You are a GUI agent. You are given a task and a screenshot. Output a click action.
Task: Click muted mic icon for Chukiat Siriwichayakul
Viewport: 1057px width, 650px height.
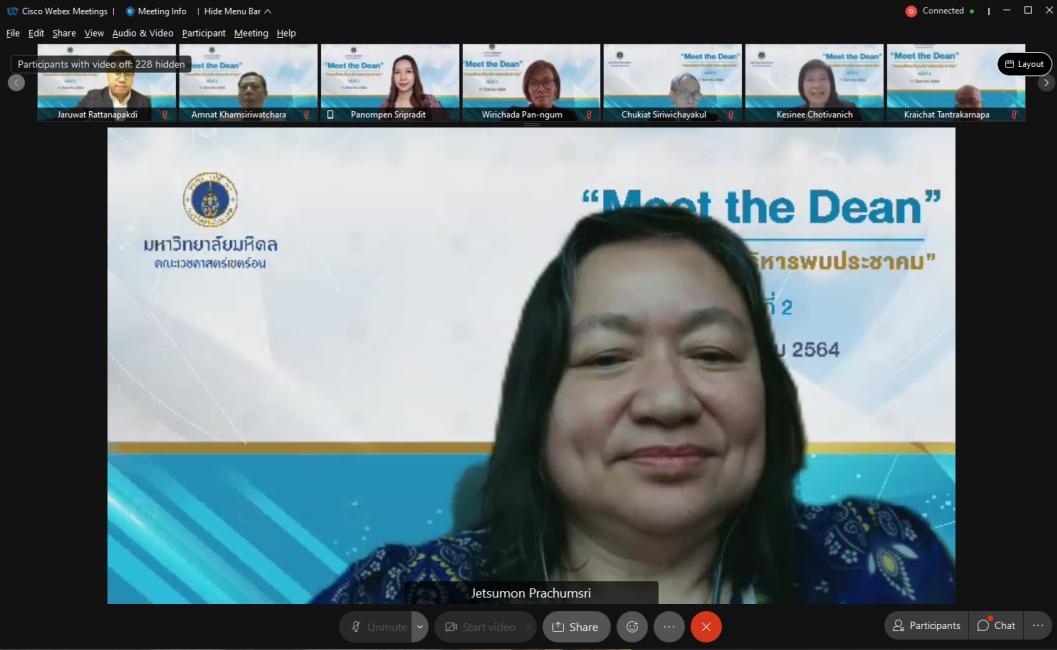coord(731,115)
